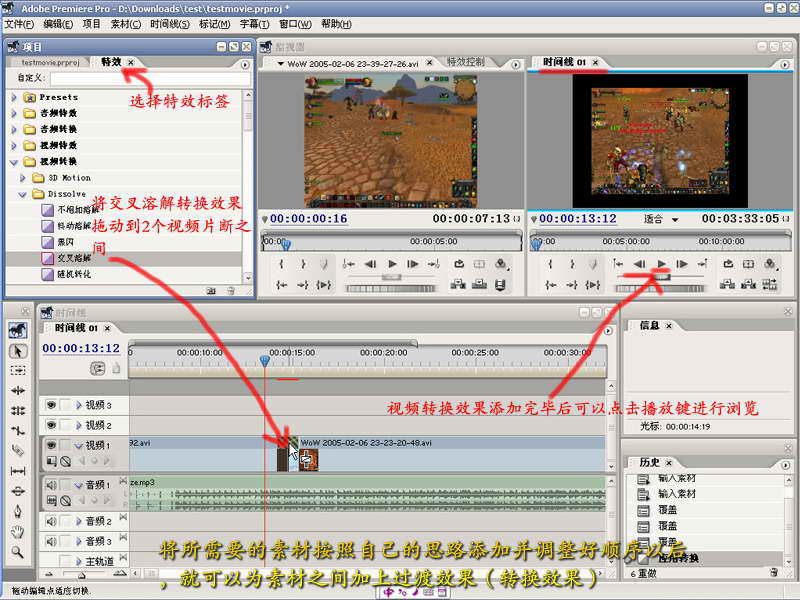Select the Pen tool
The image size is (800, 600).
(18, 511)
